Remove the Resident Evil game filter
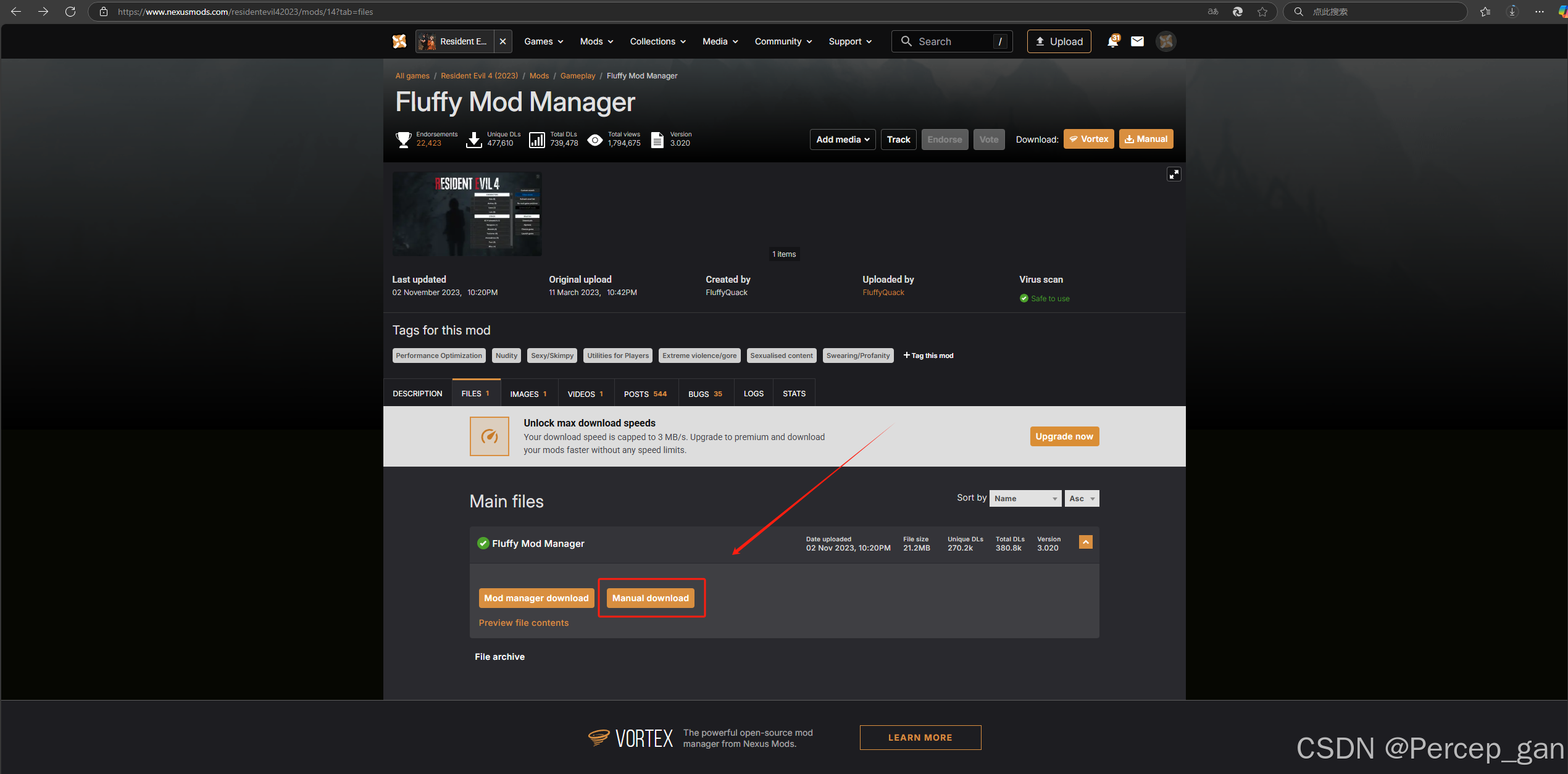The width and height of the screenshot is (1568, 774). 503,41
